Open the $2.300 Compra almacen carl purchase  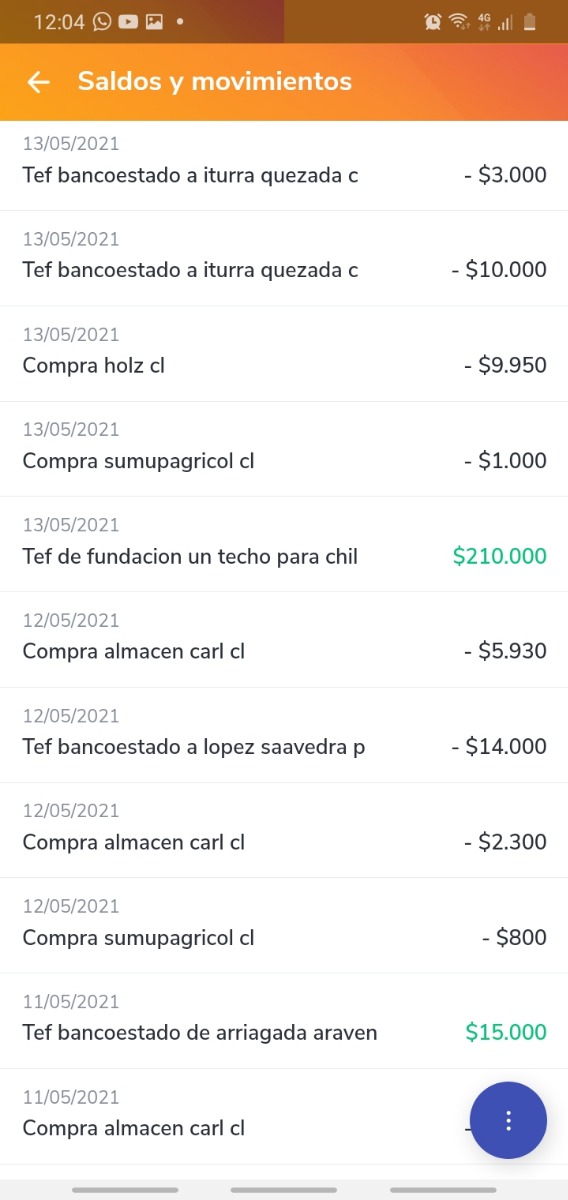pyautogui.click(x=284, y=830)
